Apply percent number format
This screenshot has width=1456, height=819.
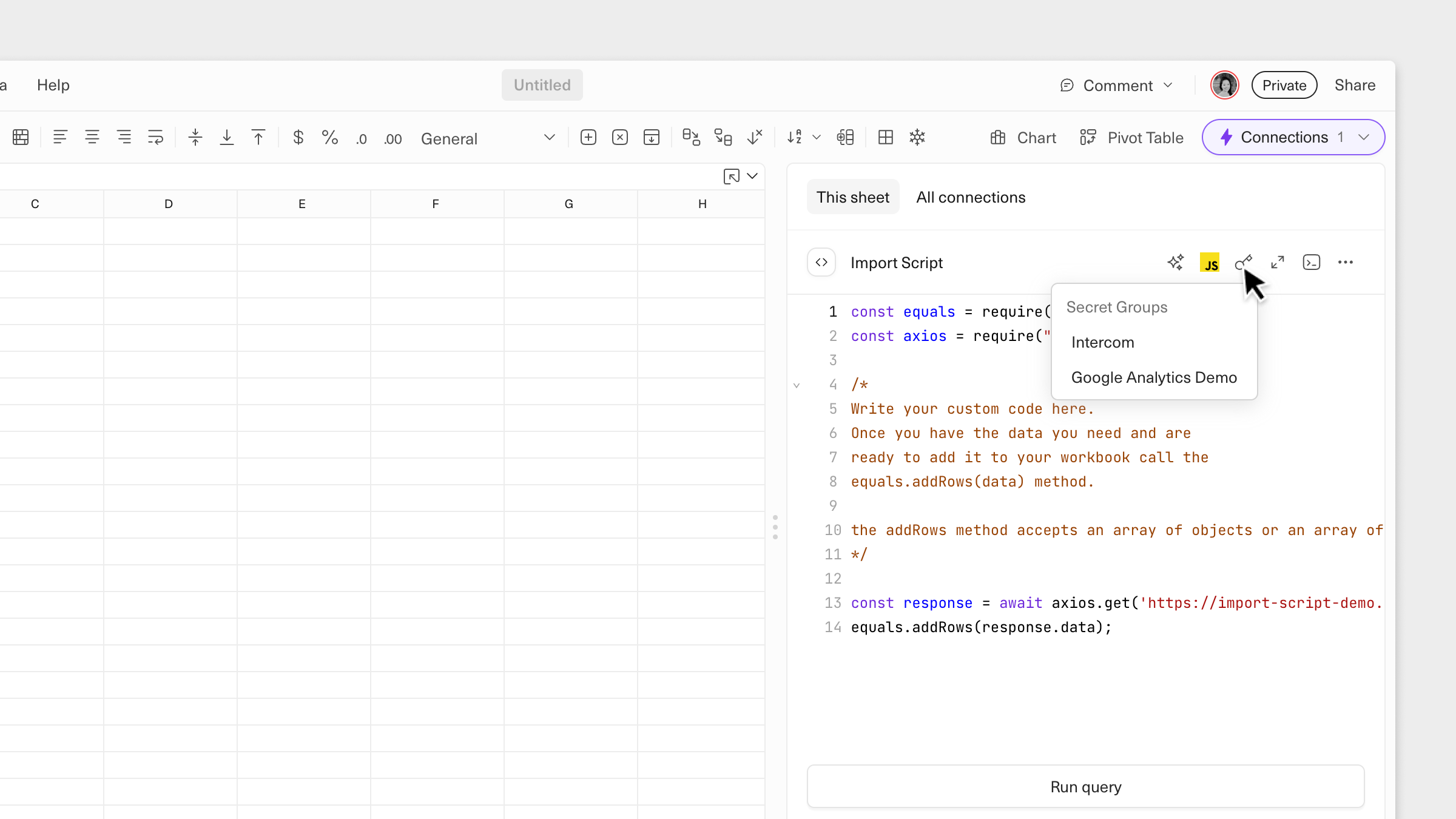click(329, 138)
